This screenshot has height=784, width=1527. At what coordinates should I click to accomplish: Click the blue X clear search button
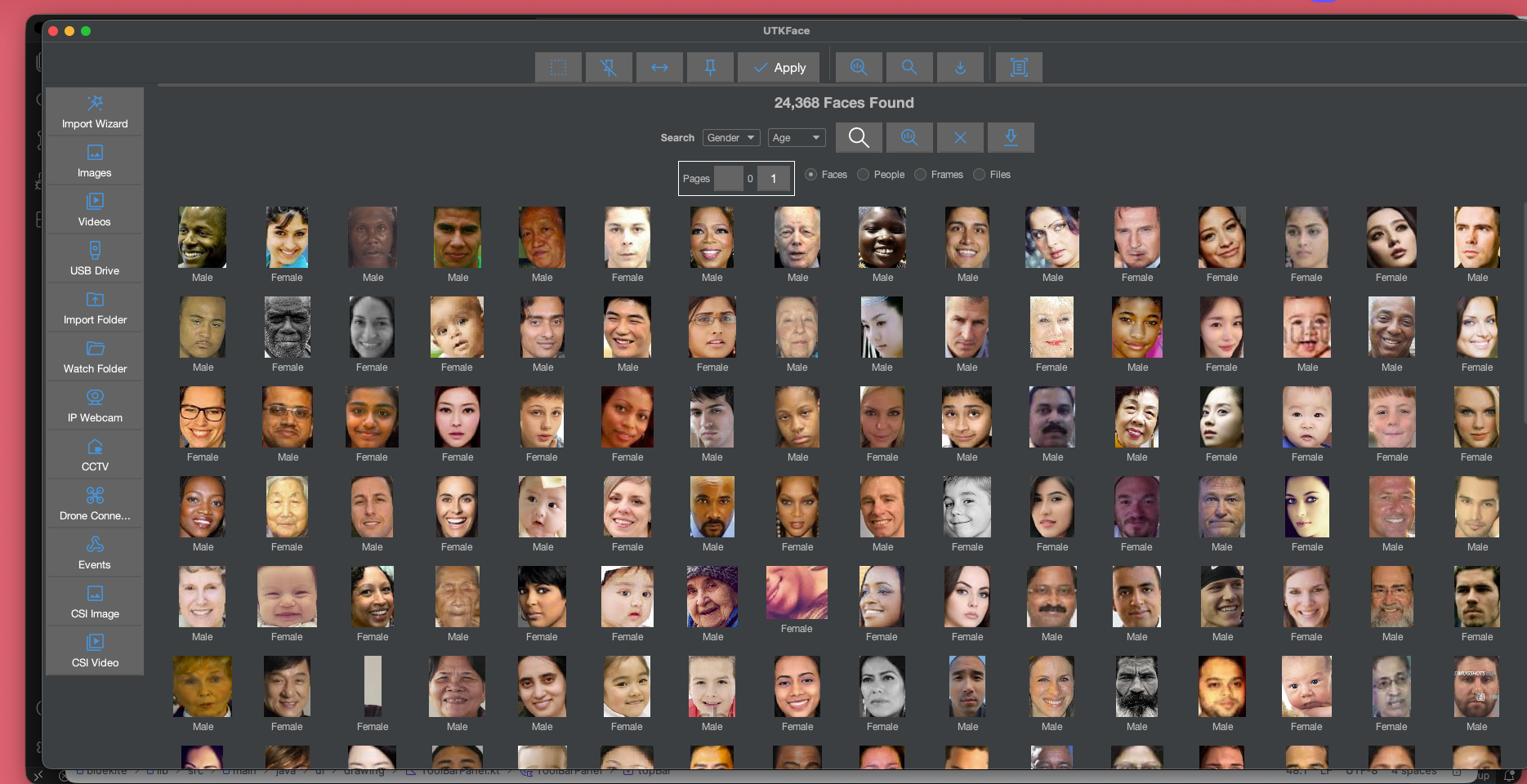(960, 138)
